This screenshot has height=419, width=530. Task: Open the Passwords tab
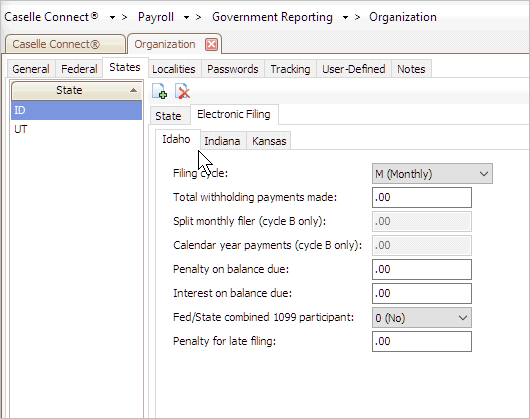[x=233, y=69]
